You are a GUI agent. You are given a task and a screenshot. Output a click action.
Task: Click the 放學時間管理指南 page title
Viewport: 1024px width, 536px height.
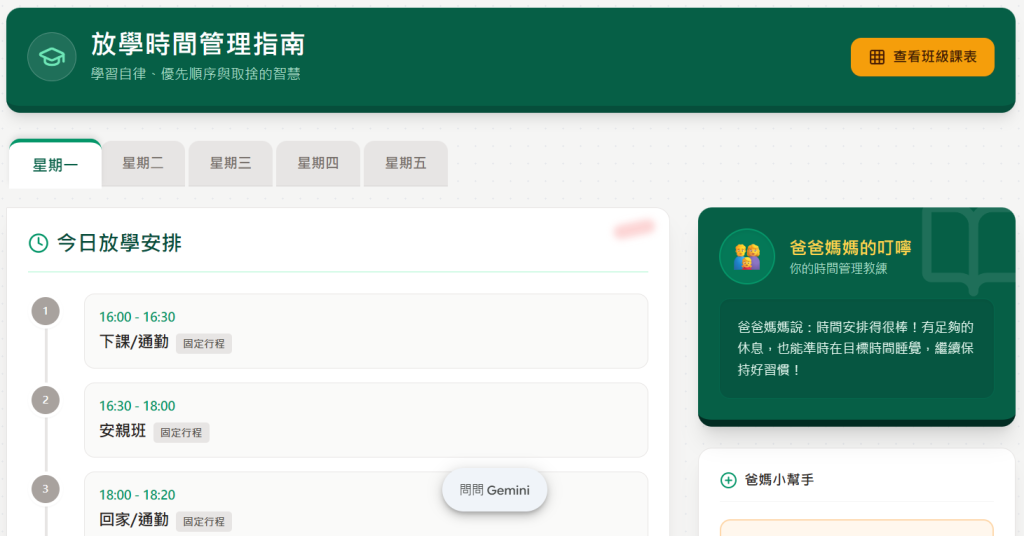click(197, 44)
